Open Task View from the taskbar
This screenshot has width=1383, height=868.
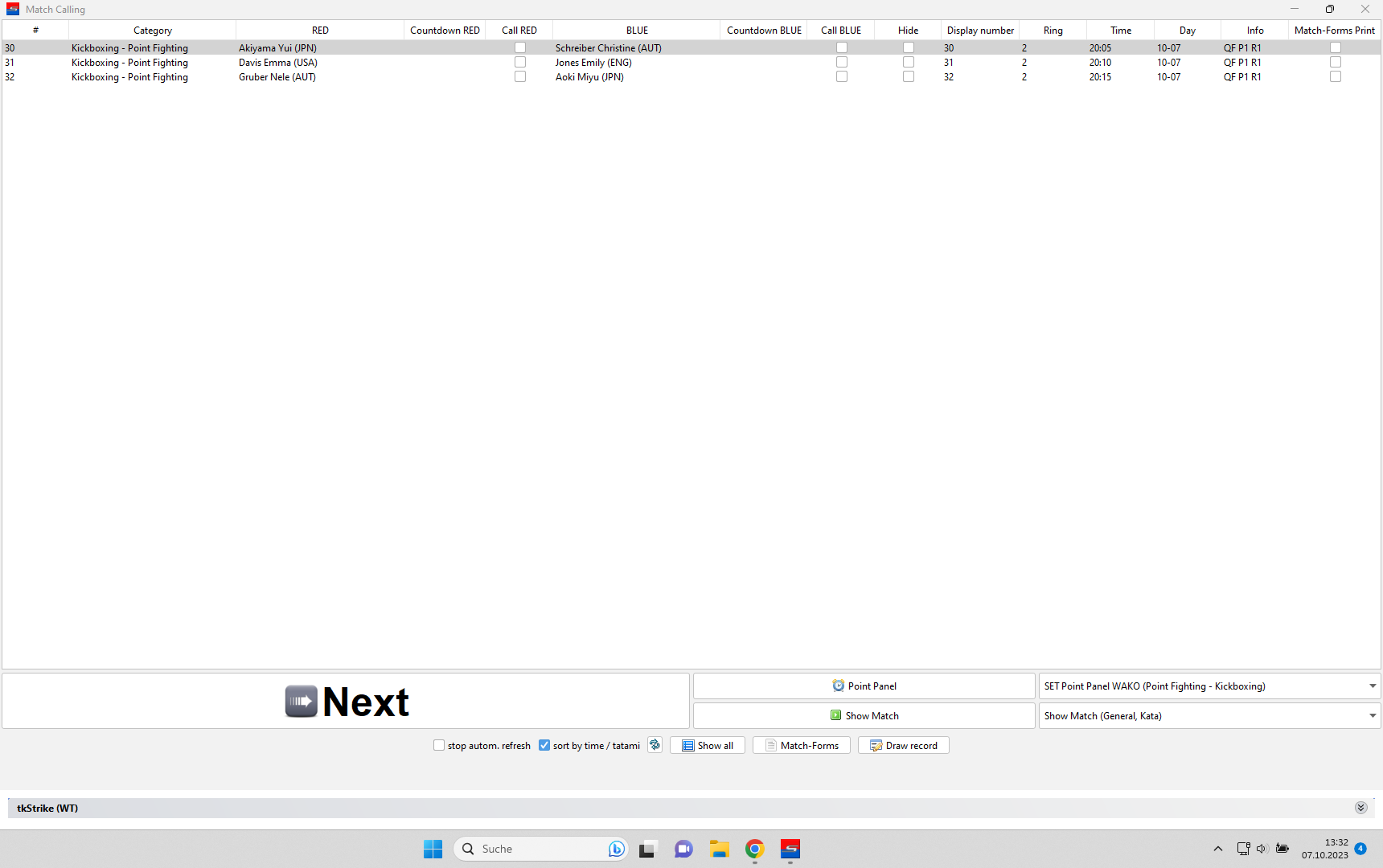click(648, 849)
